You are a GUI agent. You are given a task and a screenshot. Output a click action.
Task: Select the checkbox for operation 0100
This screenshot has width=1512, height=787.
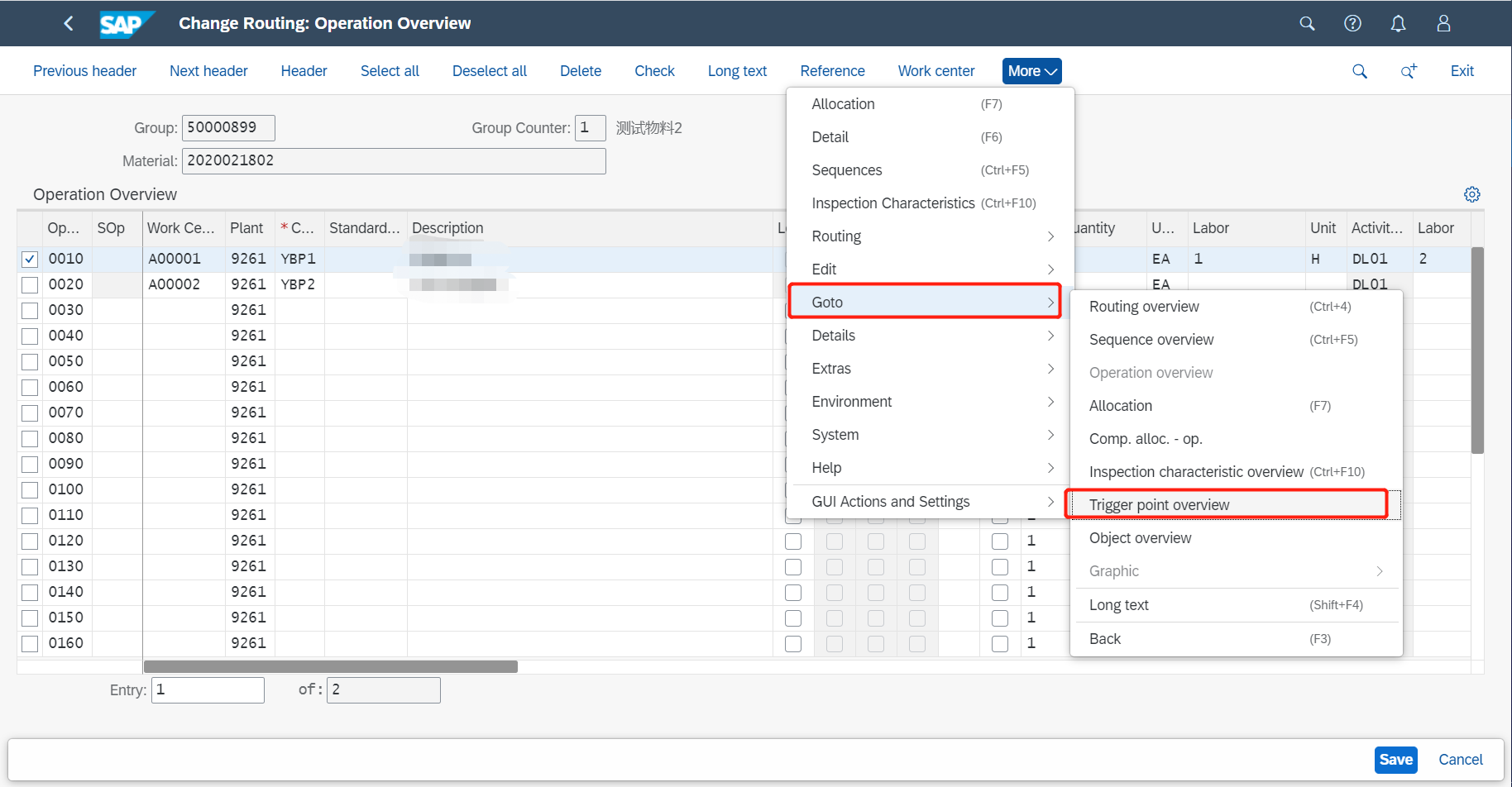click(x=29, y=489)
